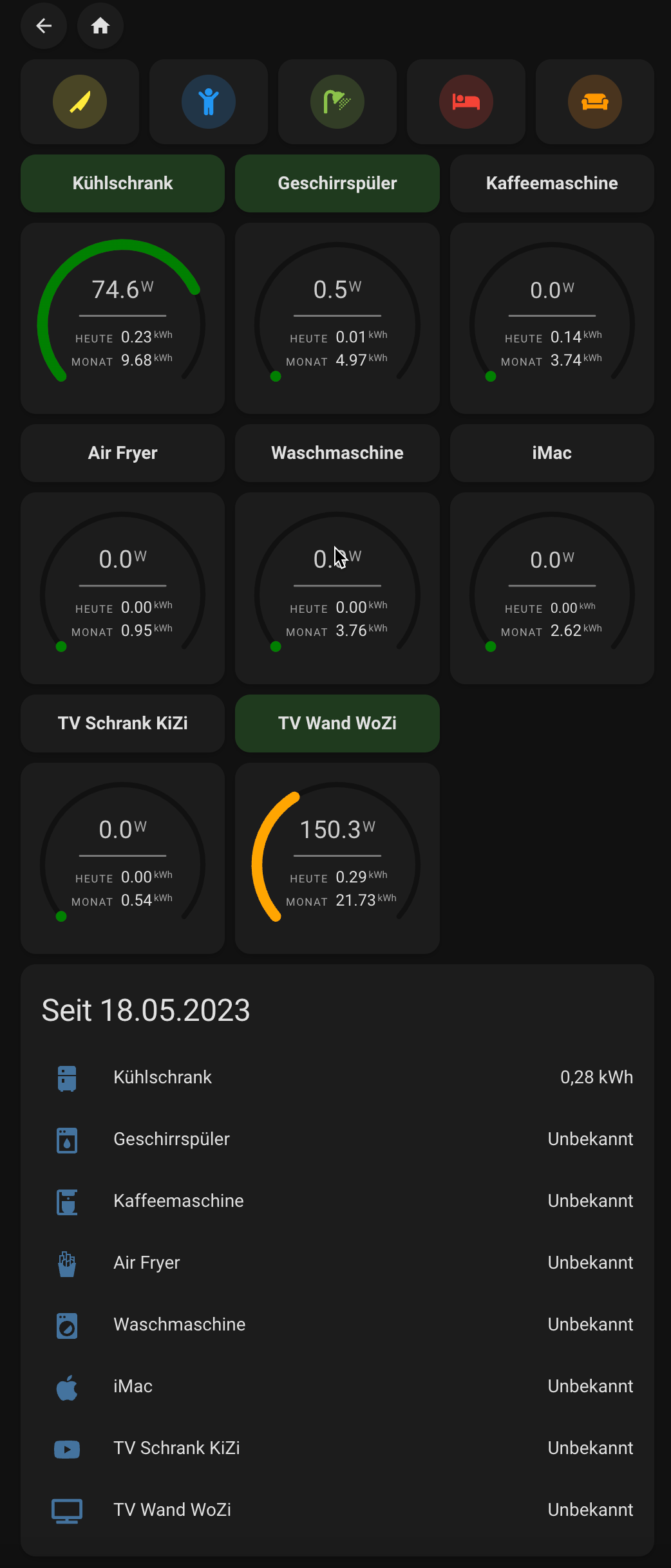Turn on the Kaffeemaschine button
The image size is (671, 1568).
[x=552, y=183]
